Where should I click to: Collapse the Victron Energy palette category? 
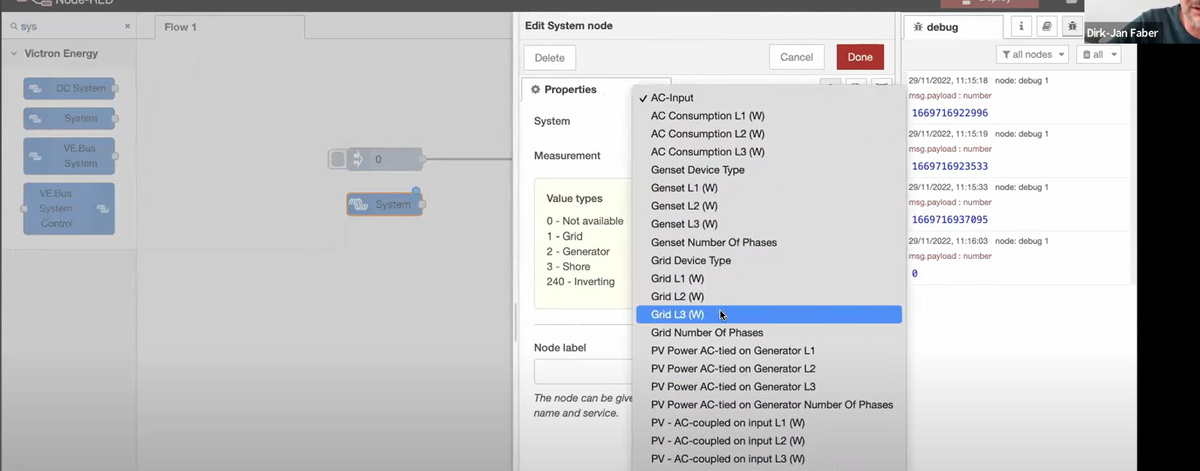(x=15, y=54)
